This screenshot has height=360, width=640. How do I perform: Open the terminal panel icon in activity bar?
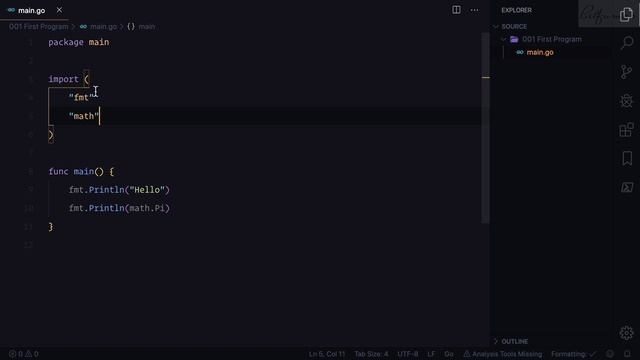click(627, 187)
